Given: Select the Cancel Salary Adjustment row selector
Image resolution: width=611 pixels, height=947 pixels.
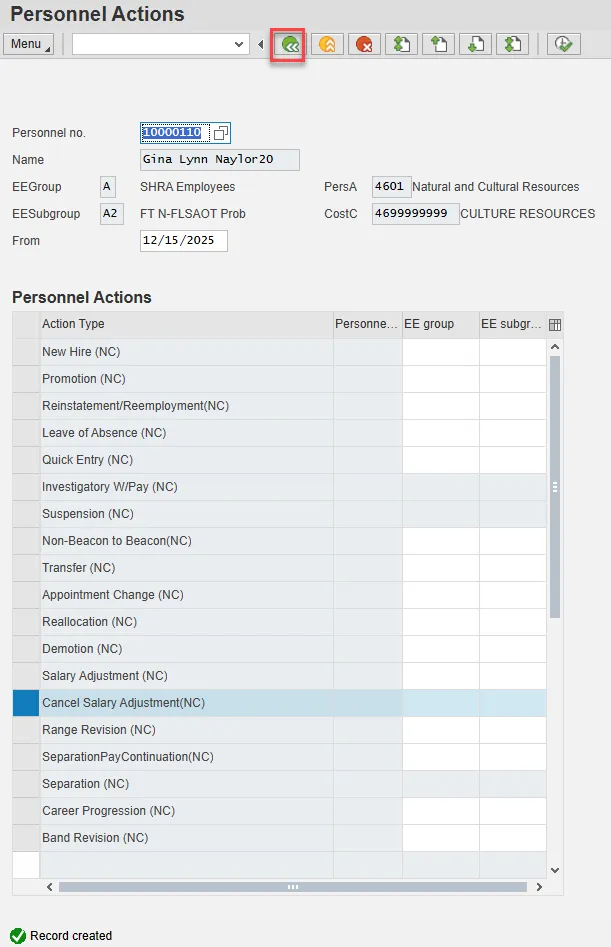Looking at the screenshot, I should (x=25, y=703).
